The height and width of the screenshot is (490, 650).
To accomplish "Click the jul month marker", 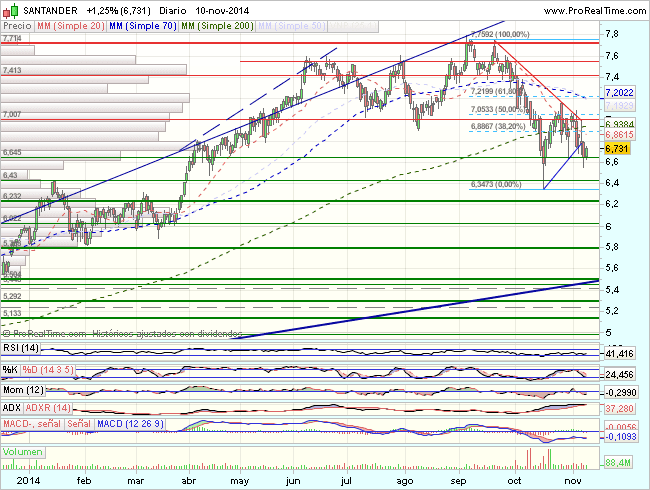I will (346, 481).
